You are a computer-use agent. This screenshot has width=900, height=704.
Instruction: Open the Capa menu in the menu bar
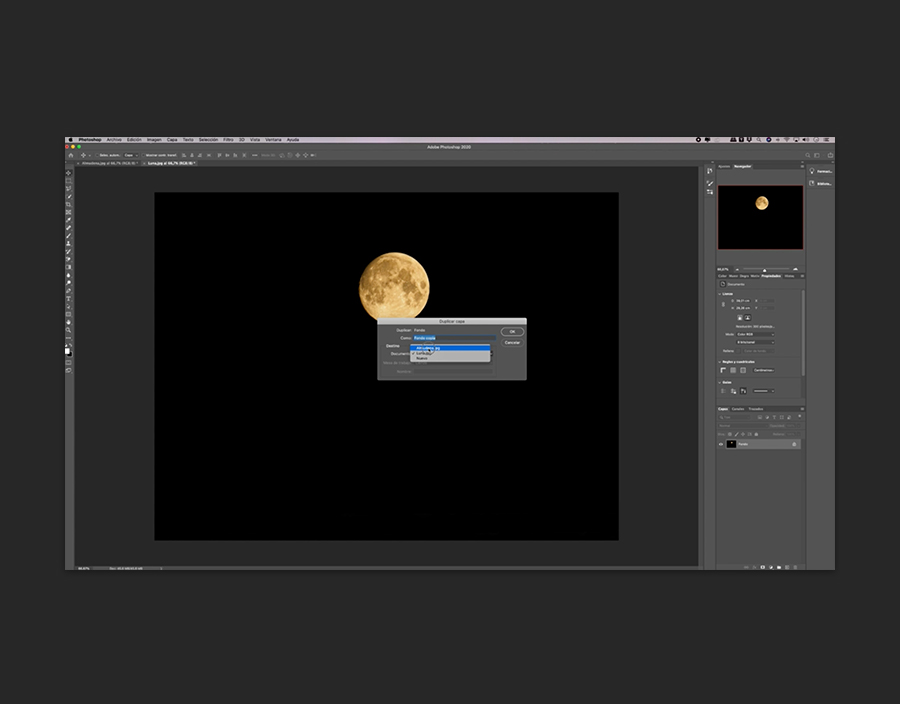[x=172, y=140]
